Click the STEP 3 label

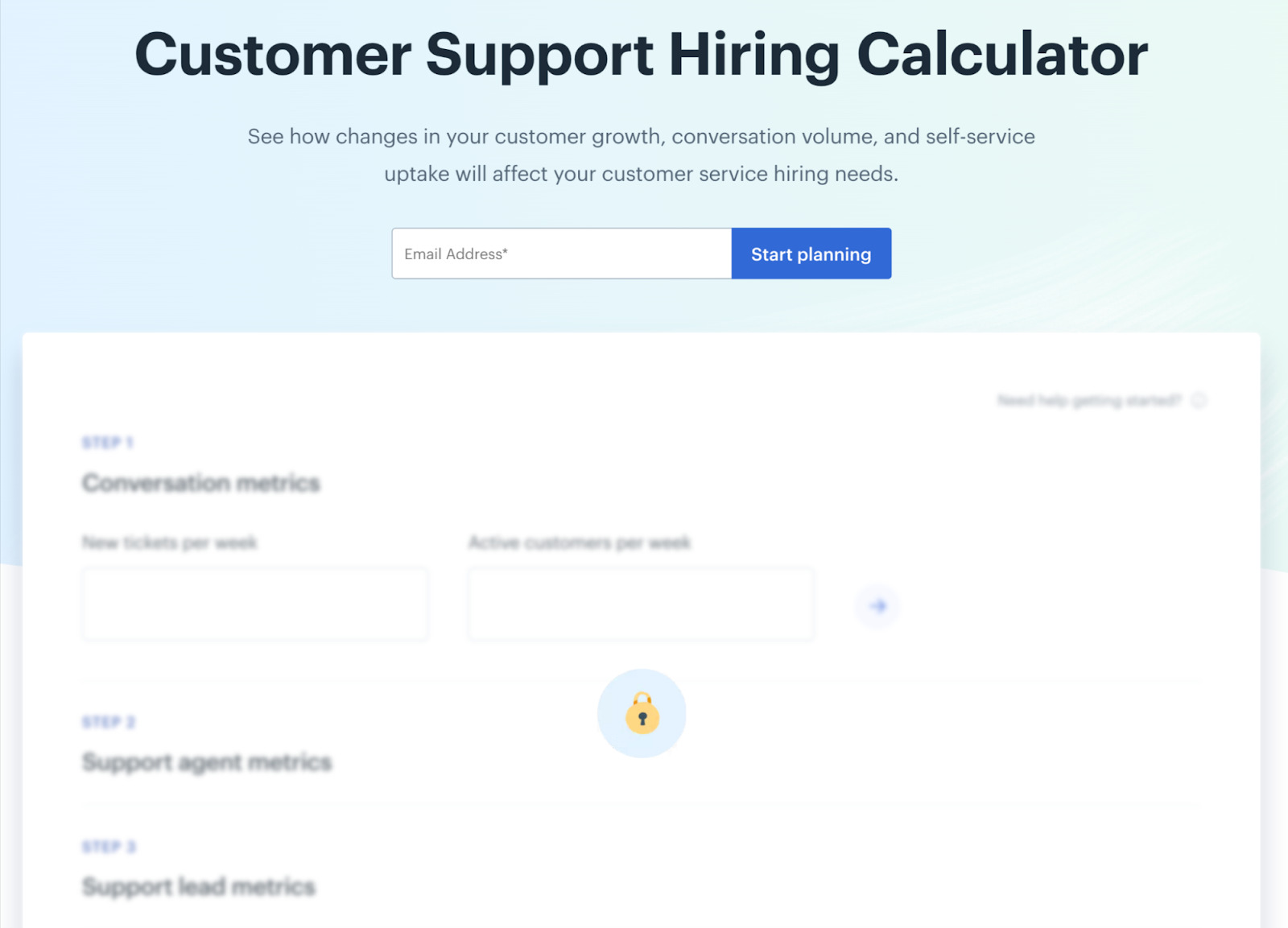click(x=108, y=846)
